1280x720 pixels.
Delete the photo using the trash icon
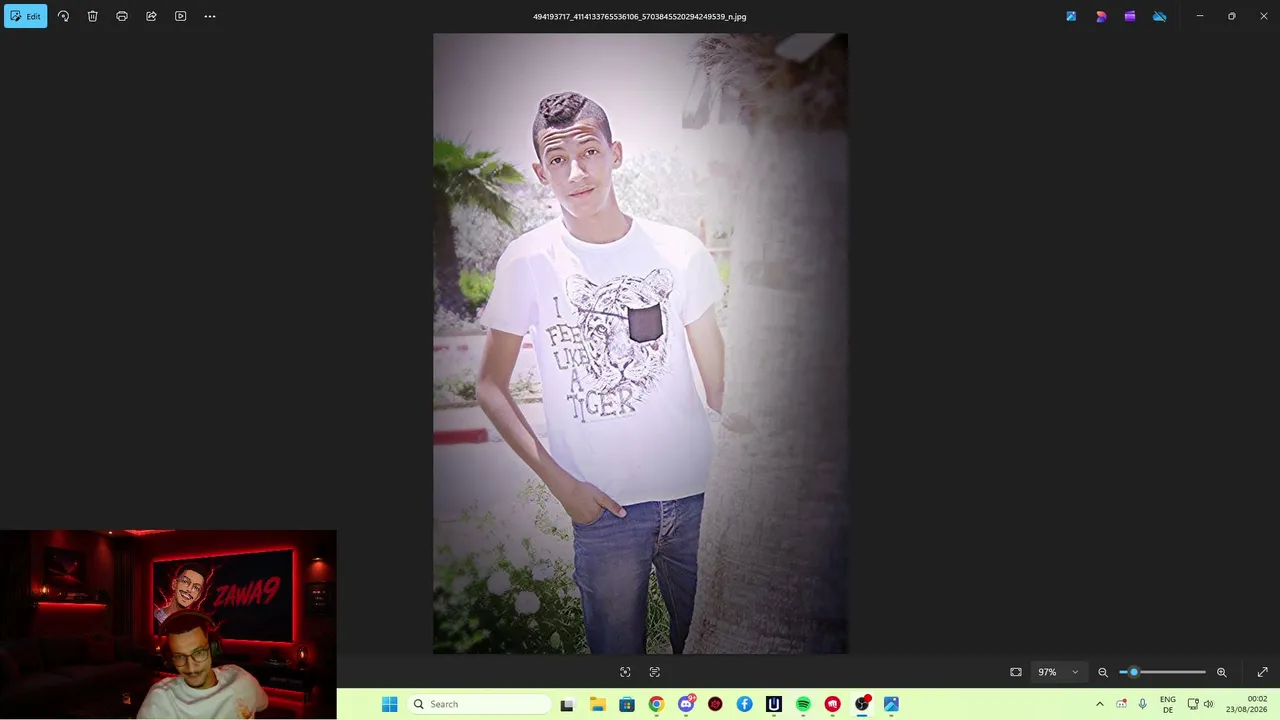[92, 16]
